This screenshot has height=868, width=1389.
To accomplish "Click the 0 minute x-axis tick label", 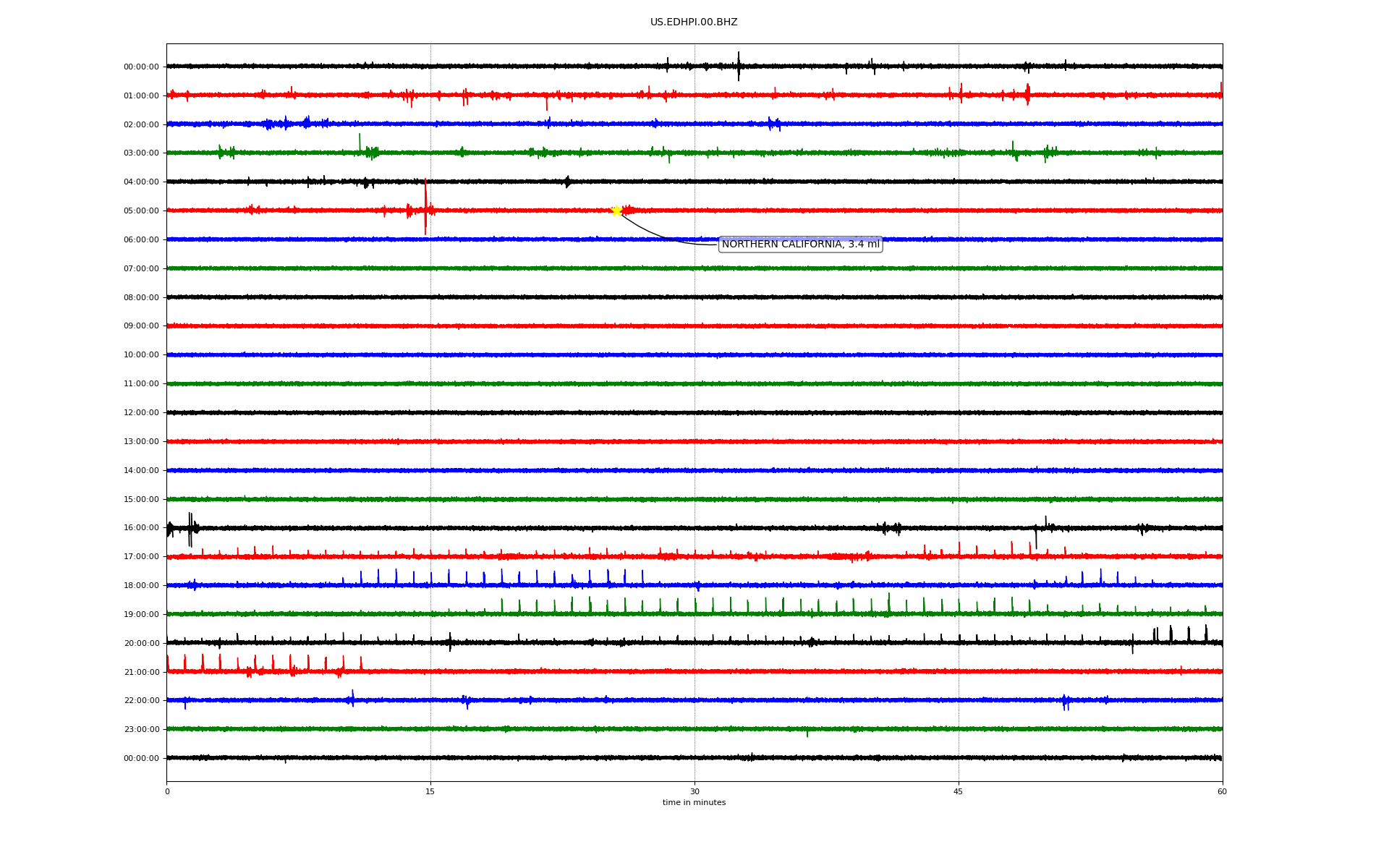I will point(167,792).
